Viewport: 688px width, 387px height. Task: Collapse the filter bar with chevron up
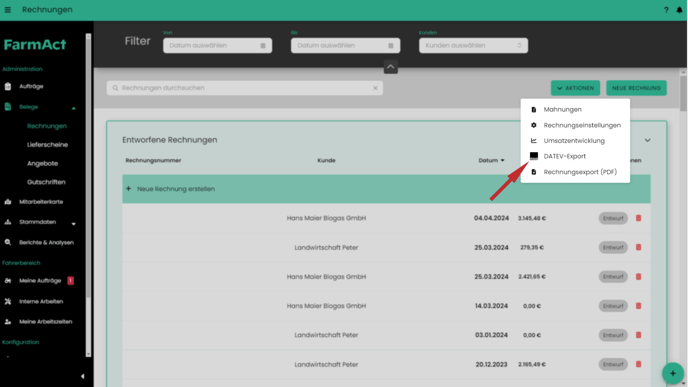tap(391, 67)
